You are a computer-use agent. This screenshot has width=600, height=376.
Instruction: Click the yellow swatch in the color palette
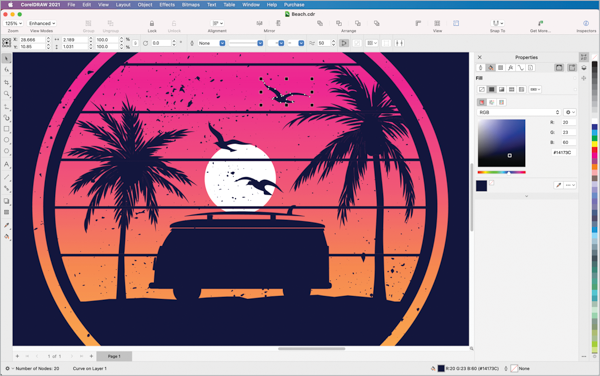pos(594,144)
